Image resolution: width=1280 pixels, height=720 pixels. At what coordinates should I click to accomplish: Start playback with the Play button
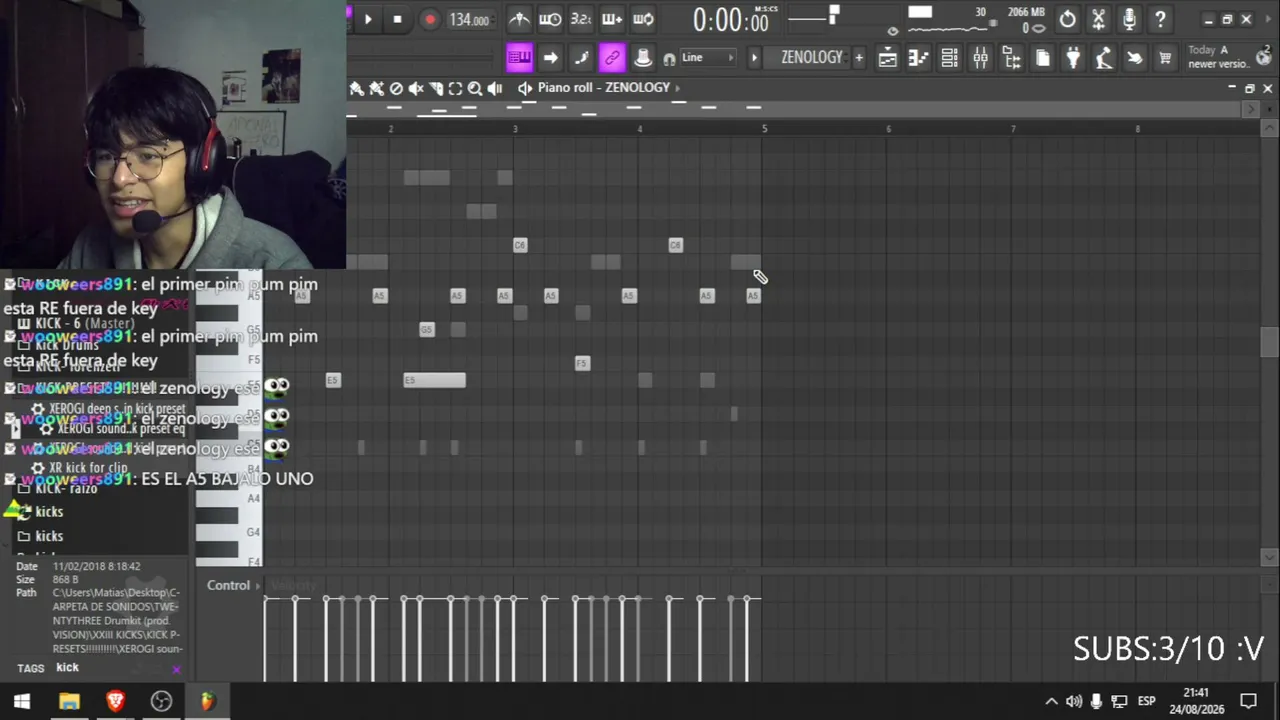[x=368, y=19]
